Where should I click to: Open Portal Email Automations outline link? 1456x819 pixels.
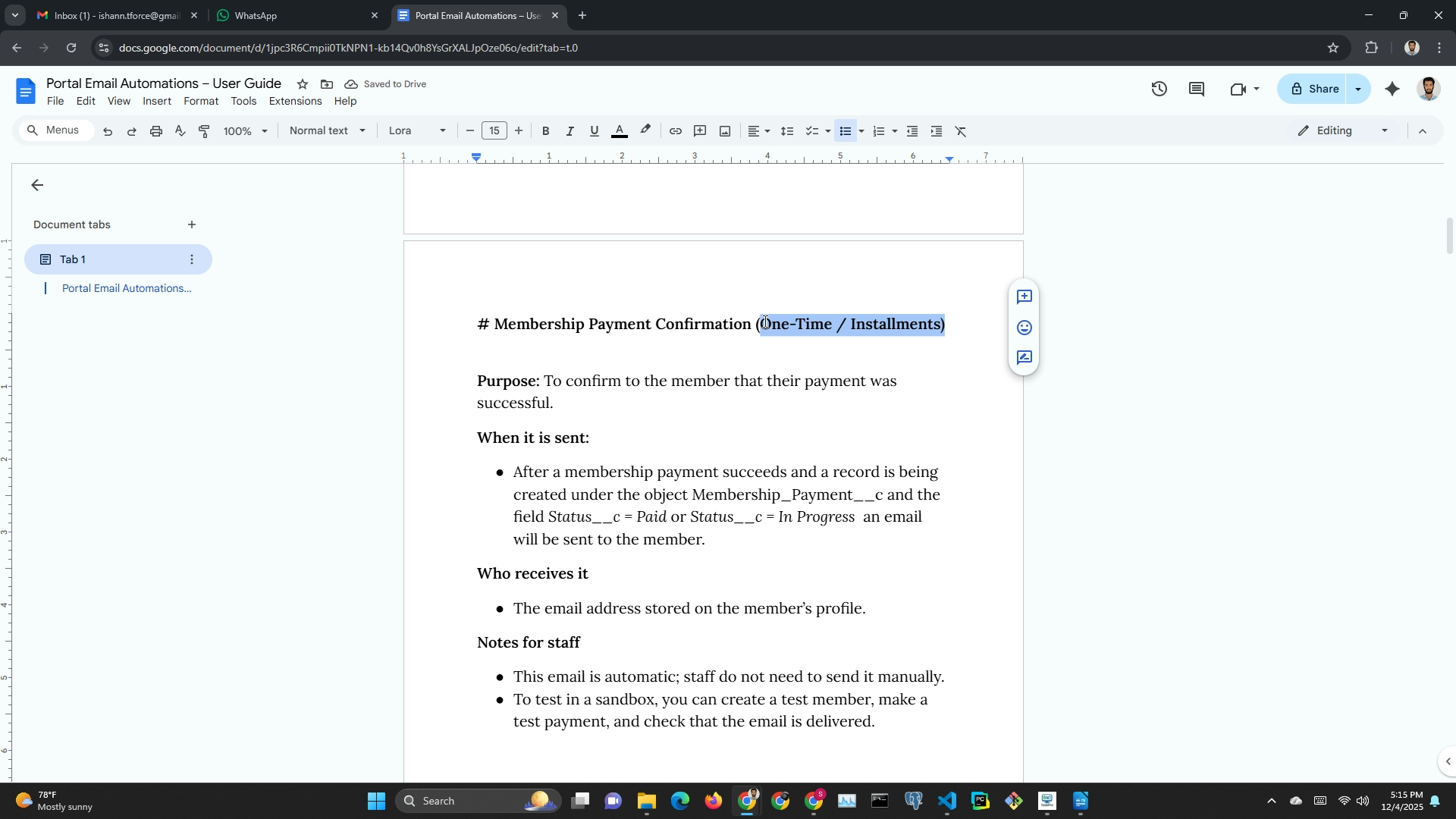pos(126,288)
